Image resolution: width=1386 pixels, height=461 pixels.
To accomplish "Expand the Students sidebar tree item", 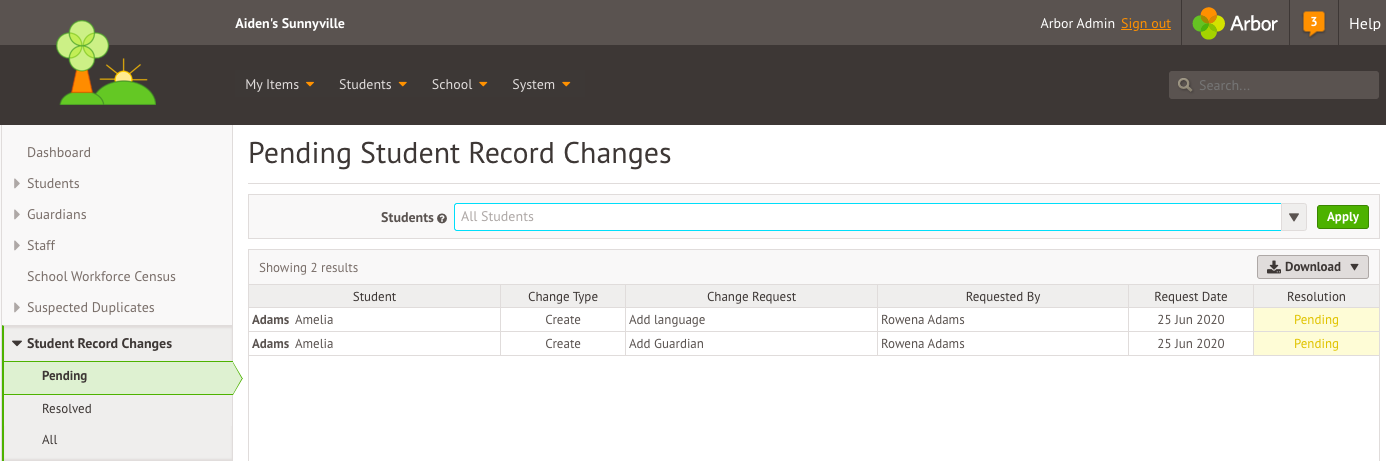I will (x=17, y=184).
